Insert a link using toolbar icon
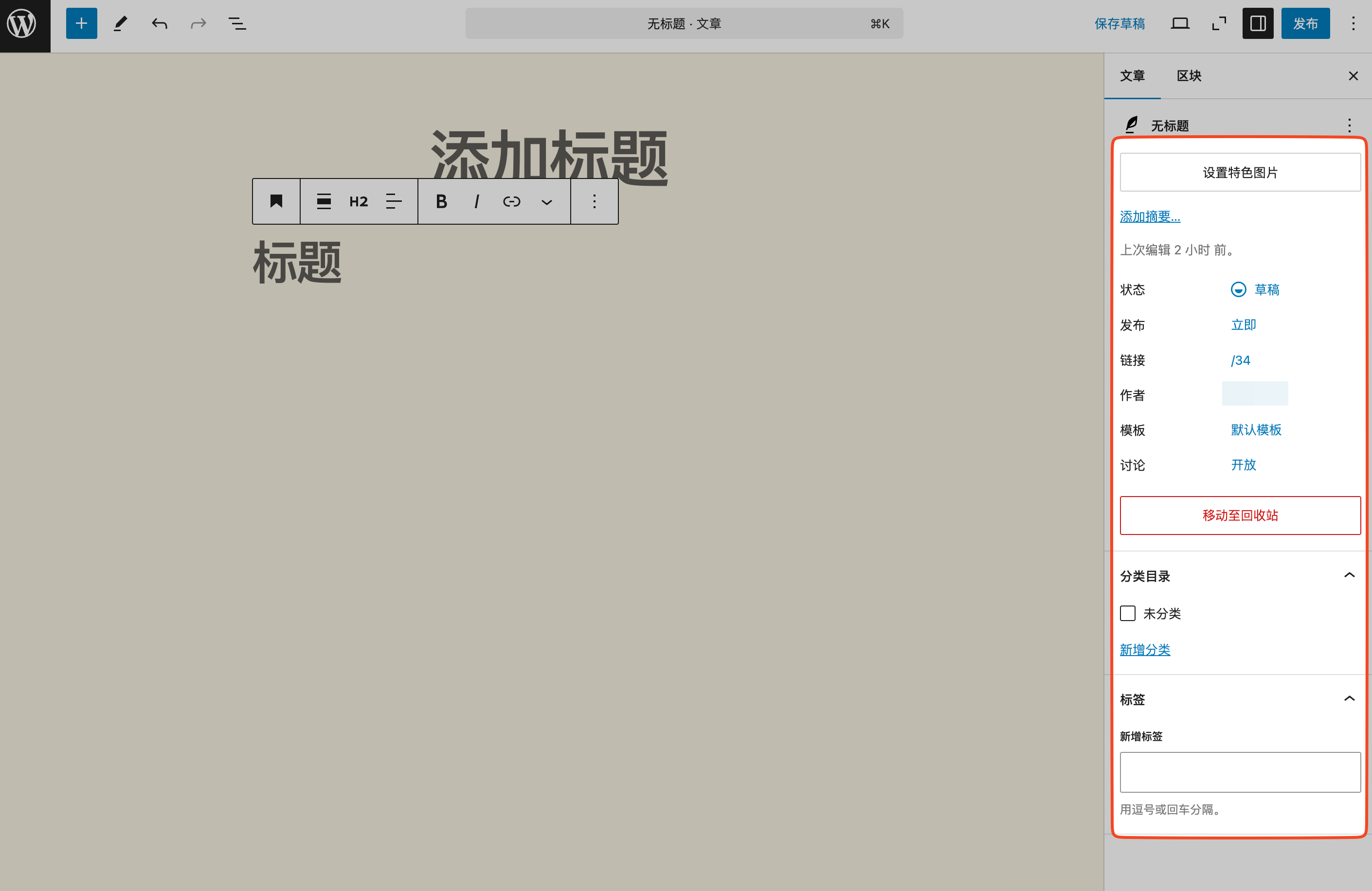 point(511,201)
